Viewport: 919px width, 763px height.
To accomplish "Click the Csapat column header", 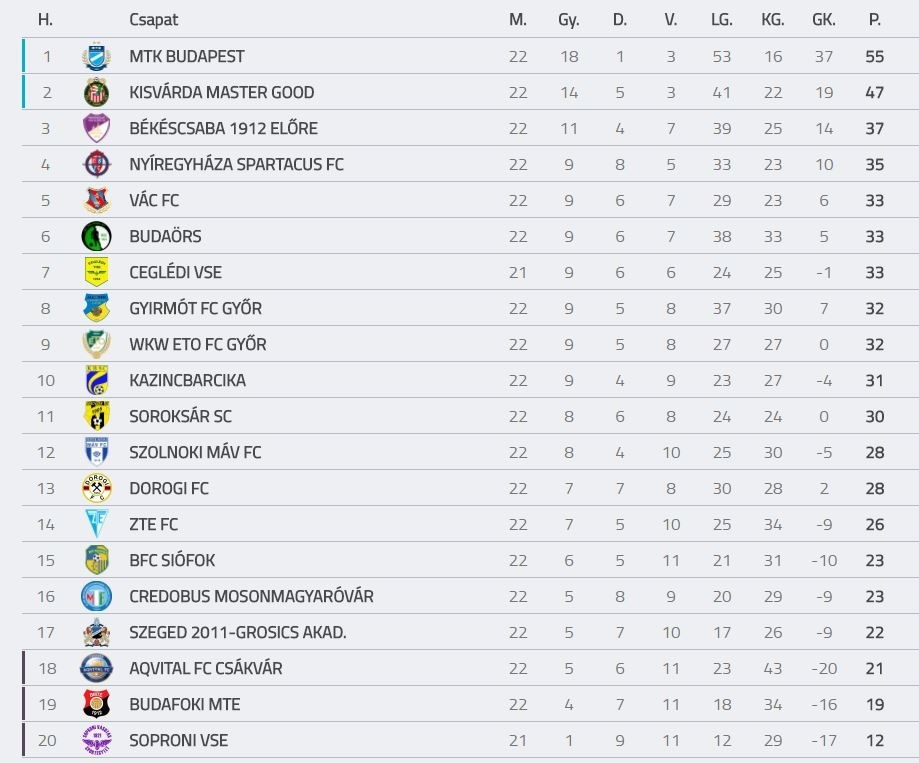I will tap(154, 20).
